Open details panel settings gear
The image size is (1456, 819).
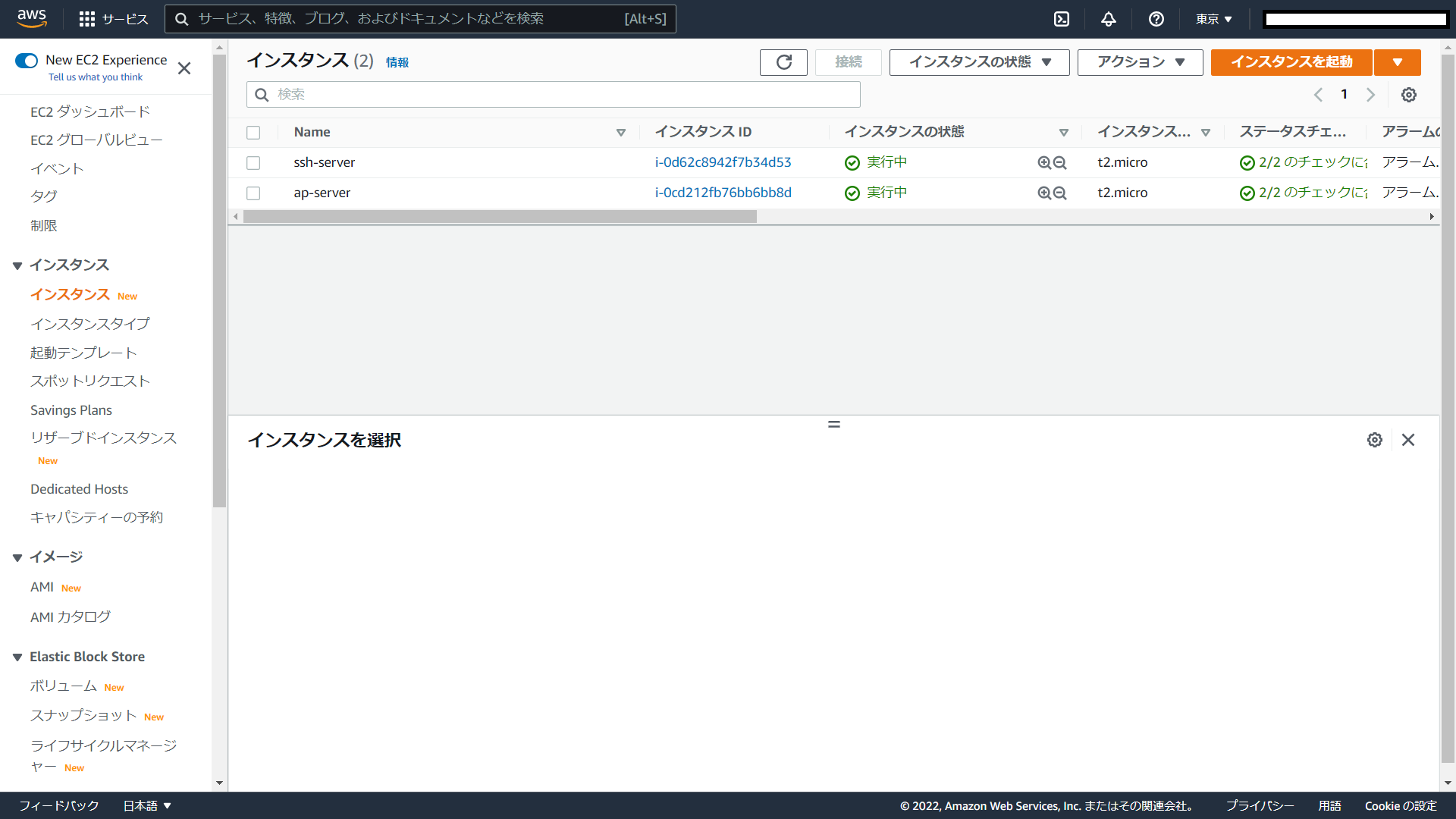[1374, 440]
